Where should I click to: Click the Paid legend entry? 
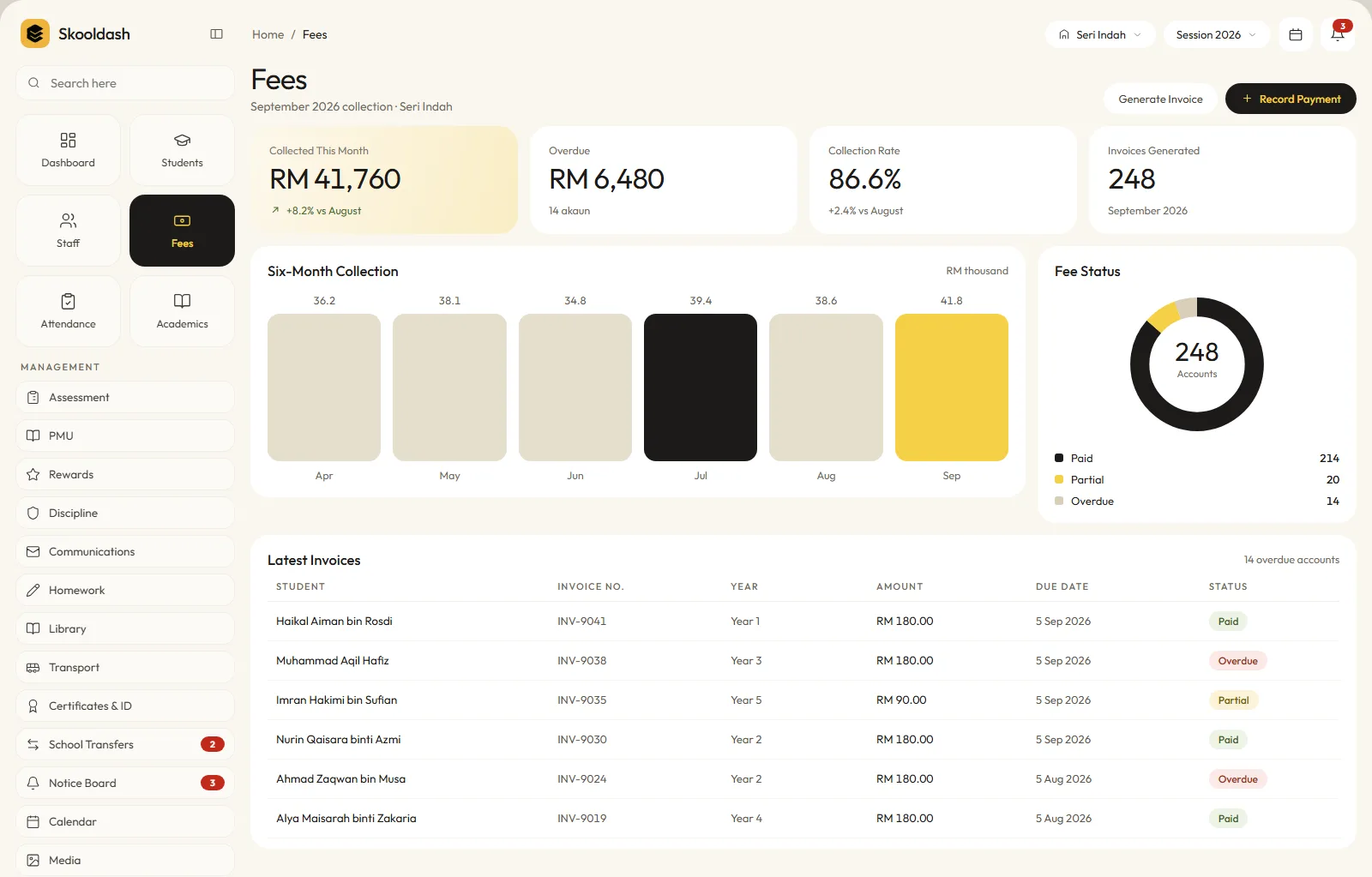tap(1197, 459)
